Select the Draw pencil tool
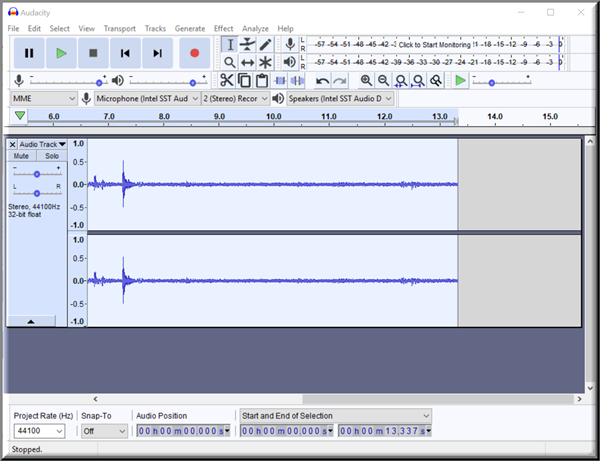Viewport: 600px width, 461px height. pyautogui.click(x=265, y=44)
